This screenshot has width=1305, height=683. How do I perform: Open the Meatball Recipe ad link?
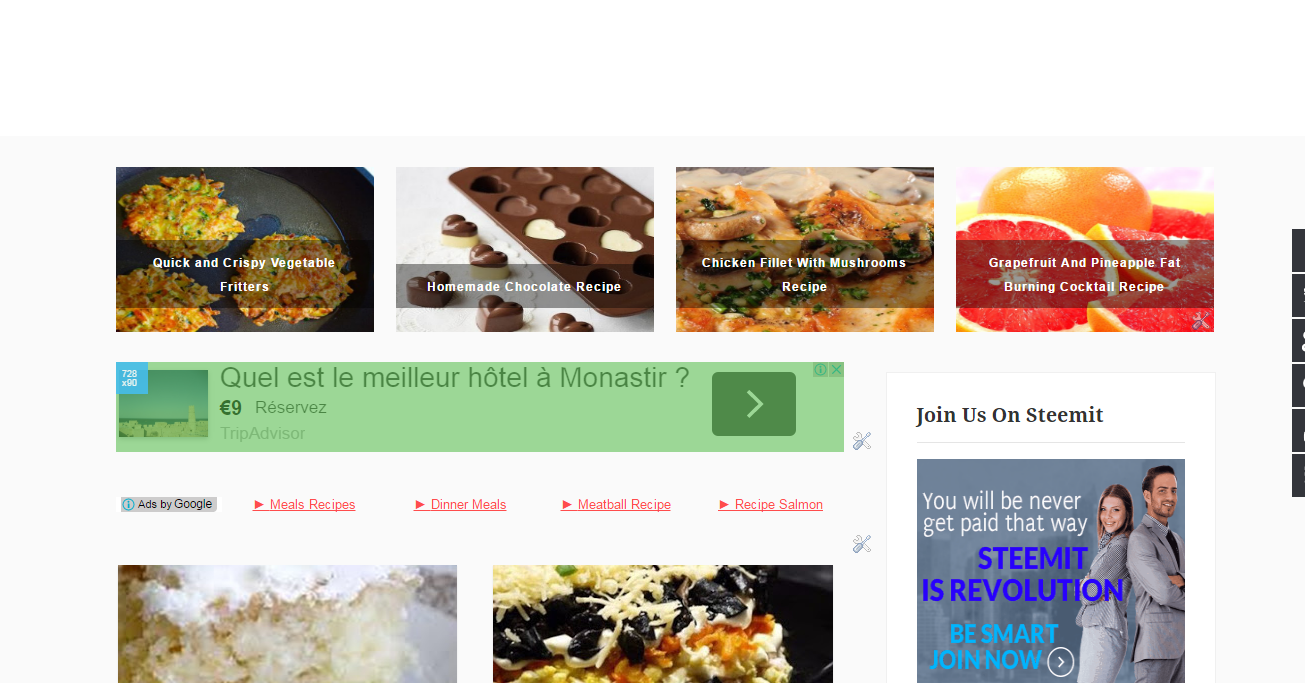[616, 505]
